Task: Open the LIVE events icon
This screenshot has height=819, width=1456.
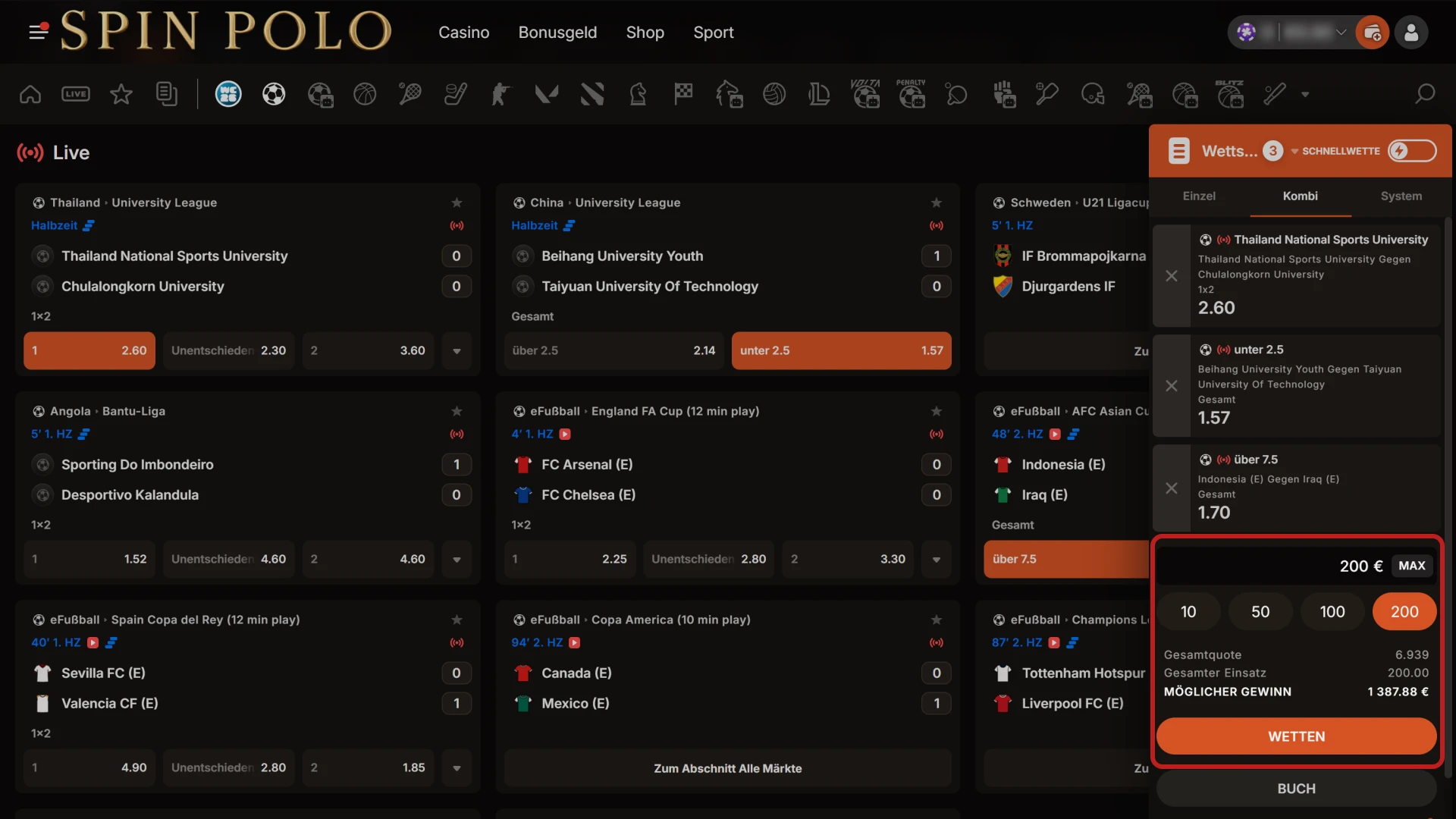Action: point(76,94)
